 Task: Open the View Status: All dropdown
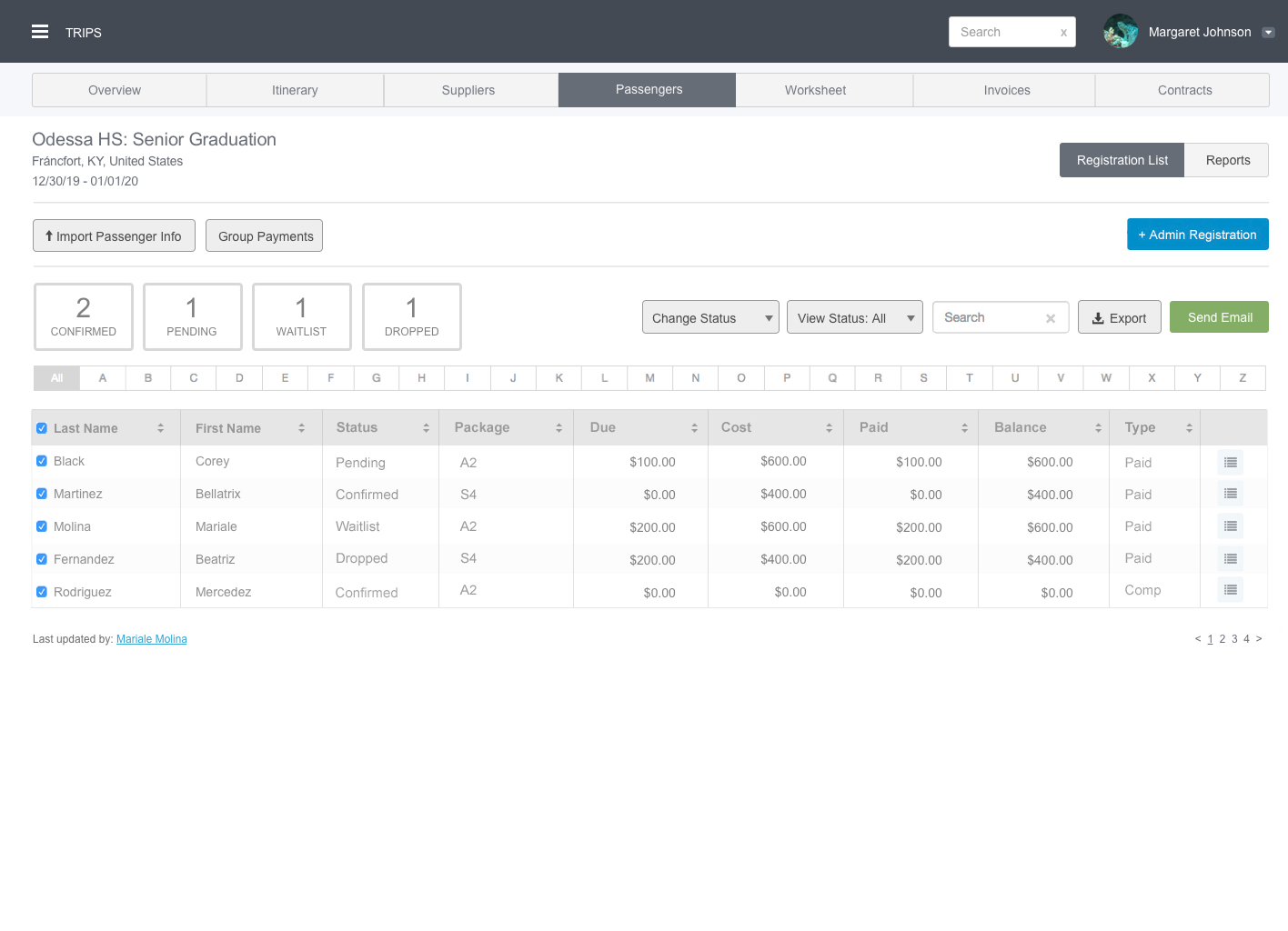855,317
